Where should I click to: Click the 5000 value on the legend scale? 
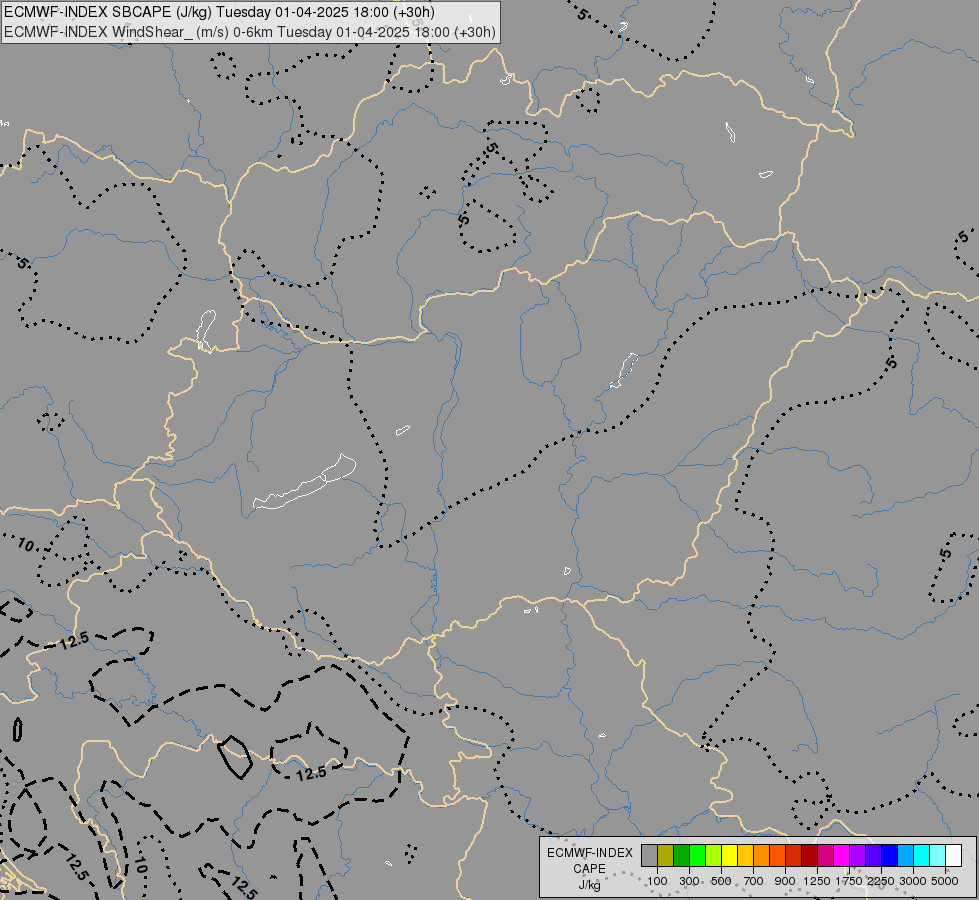tap(945, 881)
